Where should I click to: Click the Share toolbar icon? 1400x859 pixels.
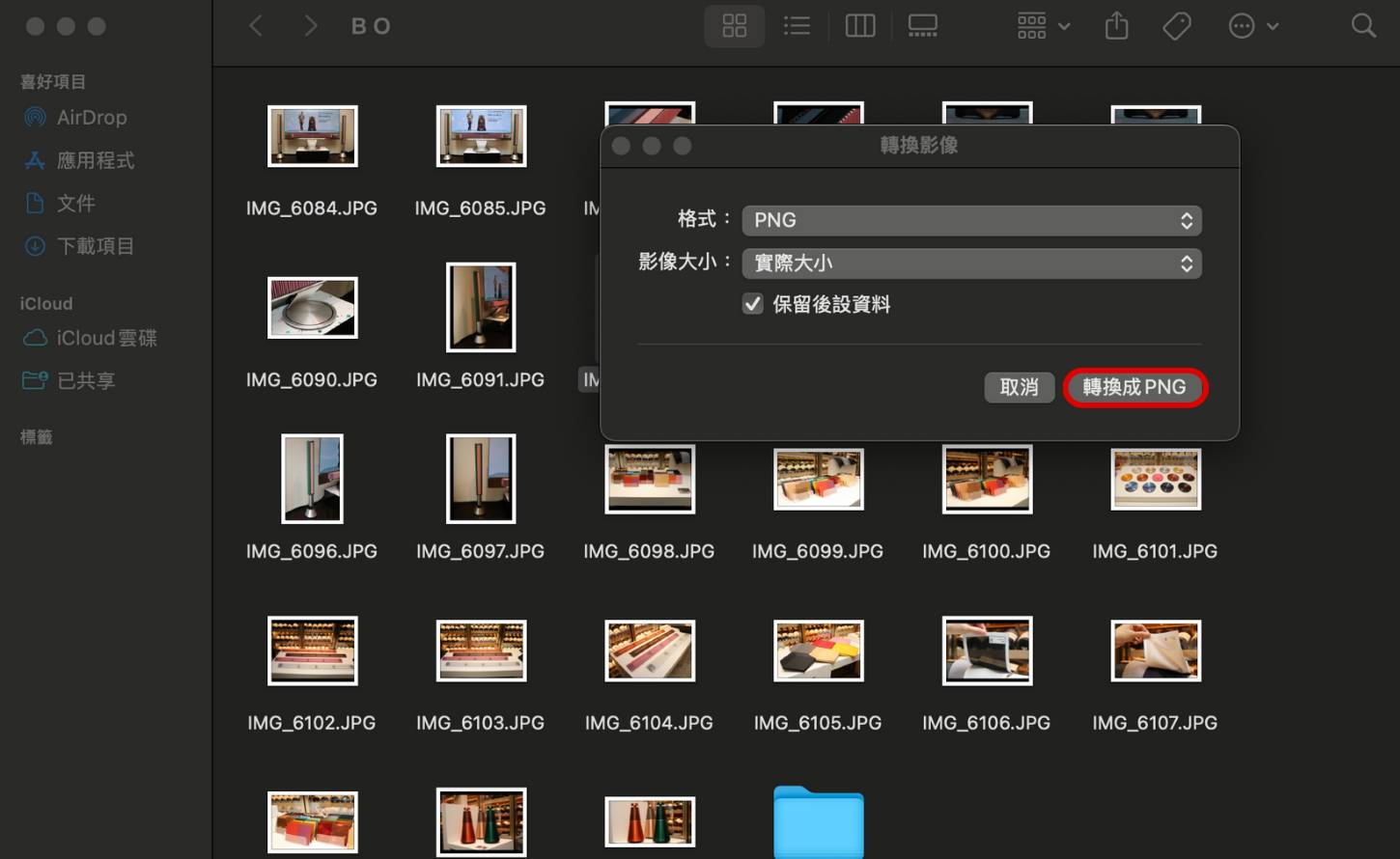[x=1117, y=26]
